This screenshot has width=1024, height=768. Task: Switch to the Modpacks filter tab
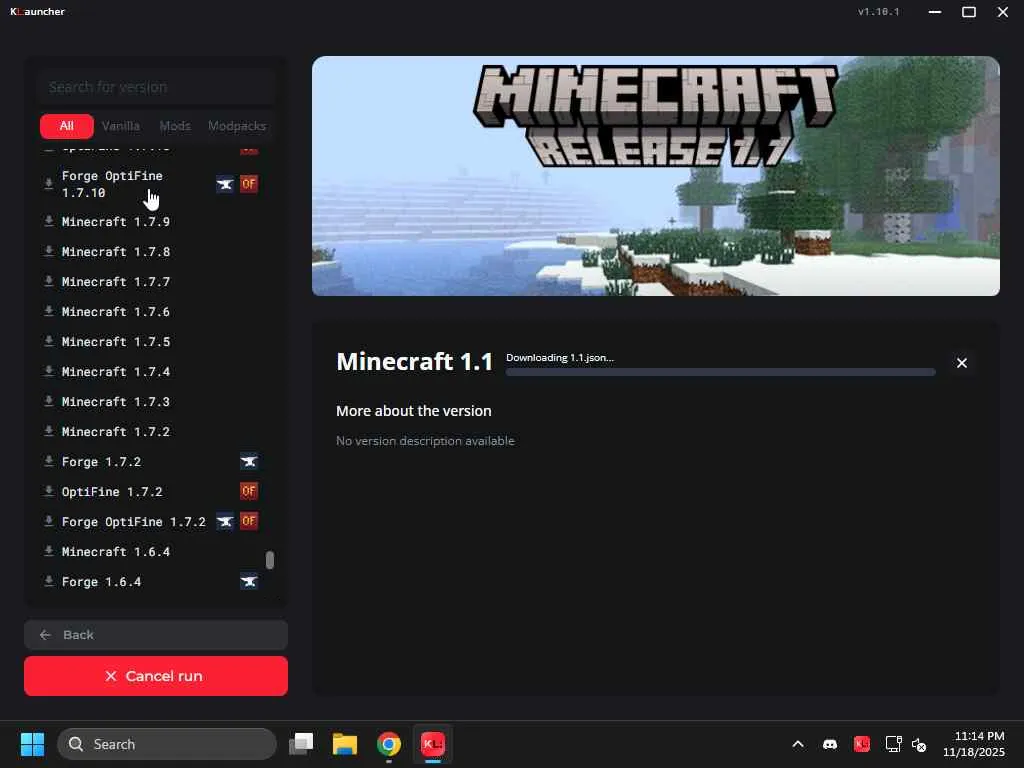[x=237, y=126]
